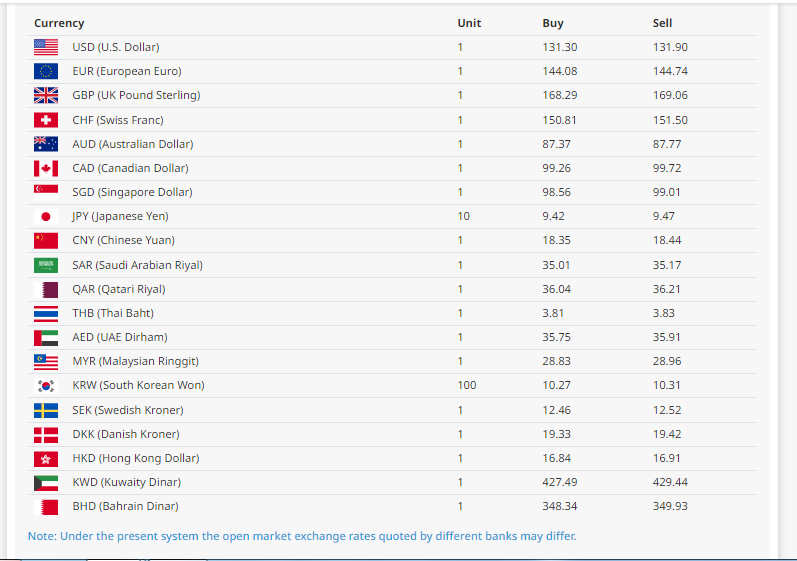797x561 pixels.
Task: Click the Swiss flag icon
Action: pos(46,120)
